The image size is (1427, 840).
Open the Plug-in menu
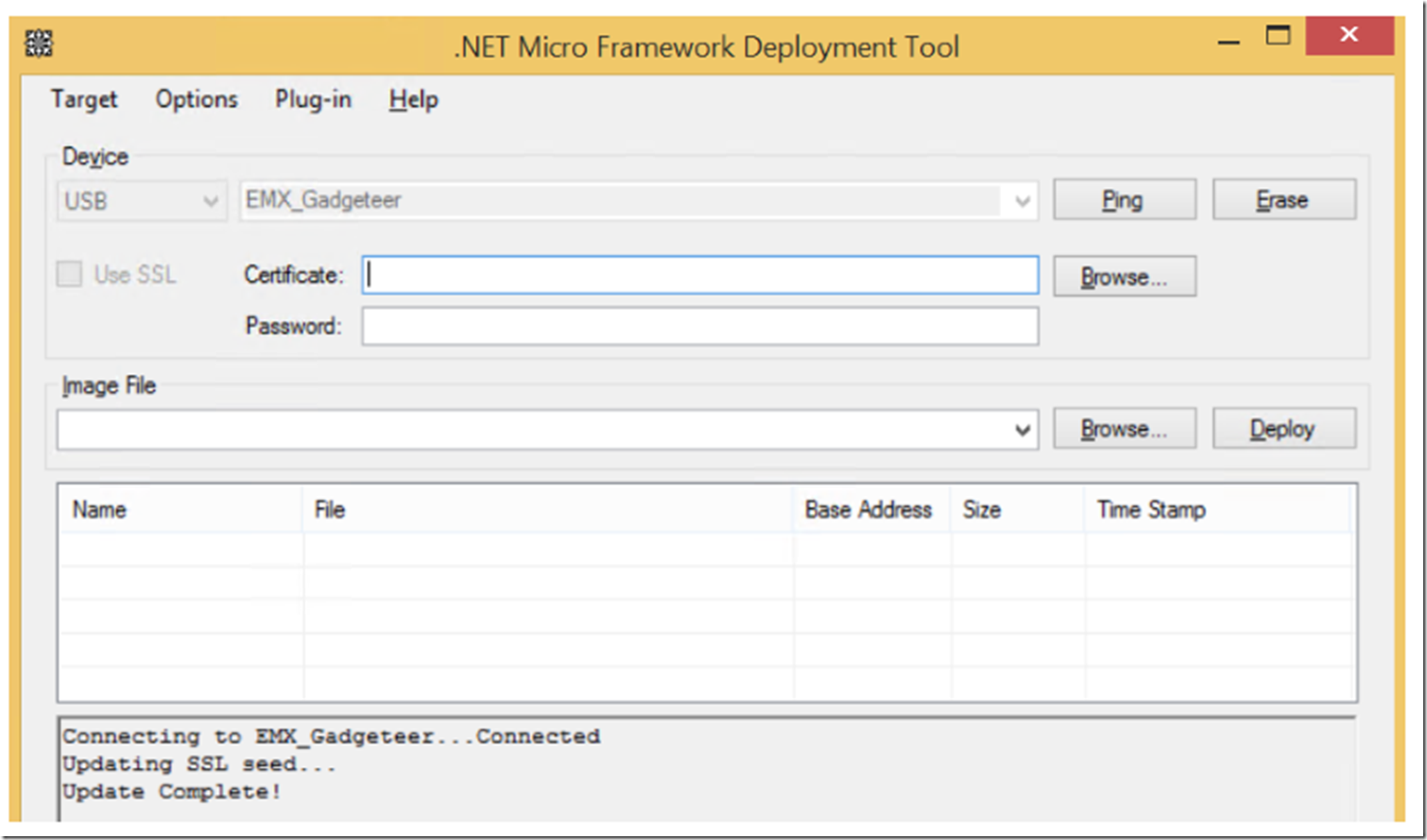click(313, 99)
